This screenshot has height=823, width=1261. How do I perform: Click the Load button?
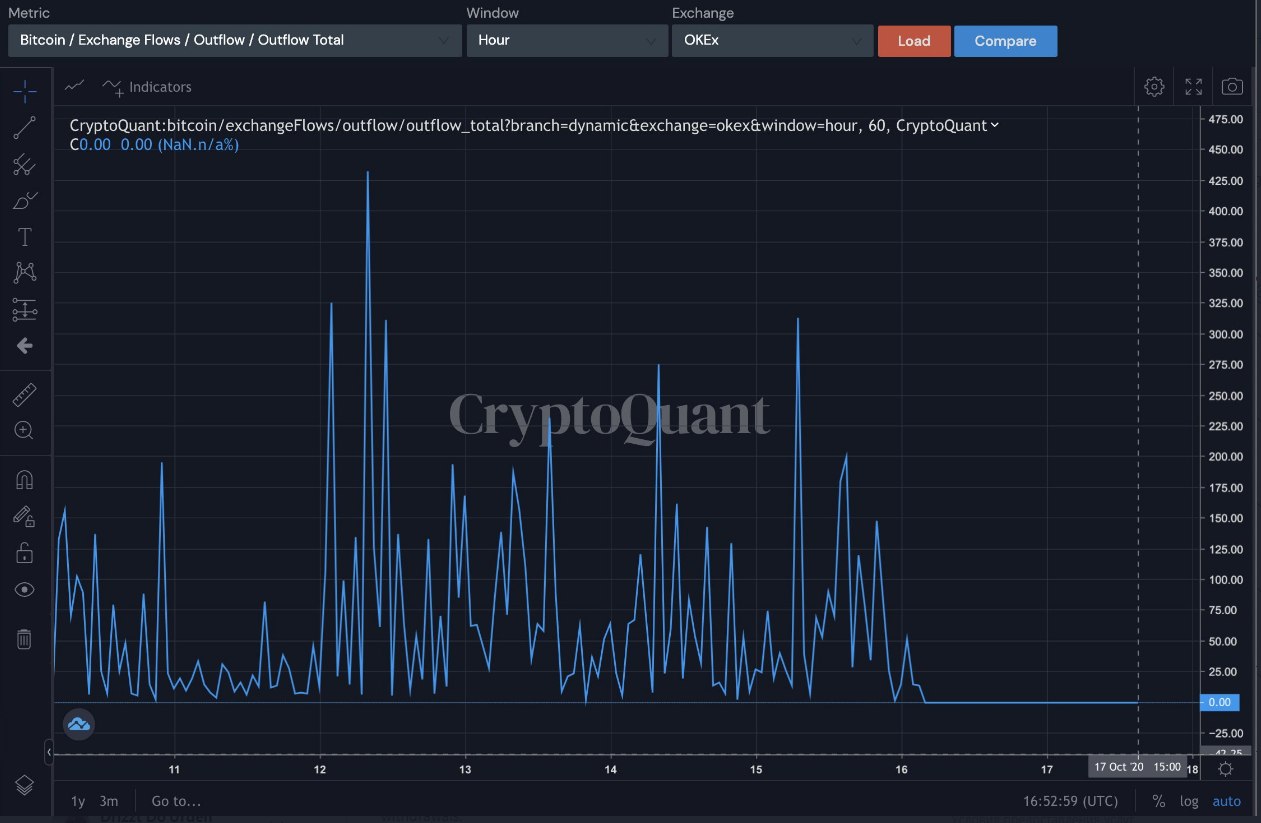point(914,41)
